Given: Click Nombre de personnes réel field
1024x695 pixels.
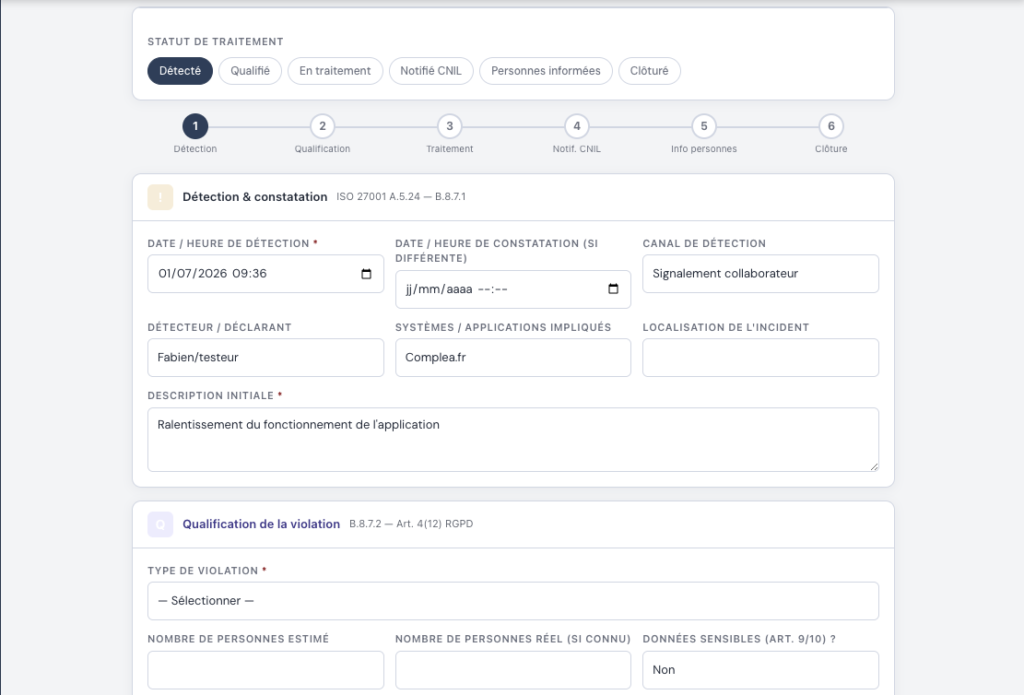Looking at the screenshot, I should pos(513,670).
